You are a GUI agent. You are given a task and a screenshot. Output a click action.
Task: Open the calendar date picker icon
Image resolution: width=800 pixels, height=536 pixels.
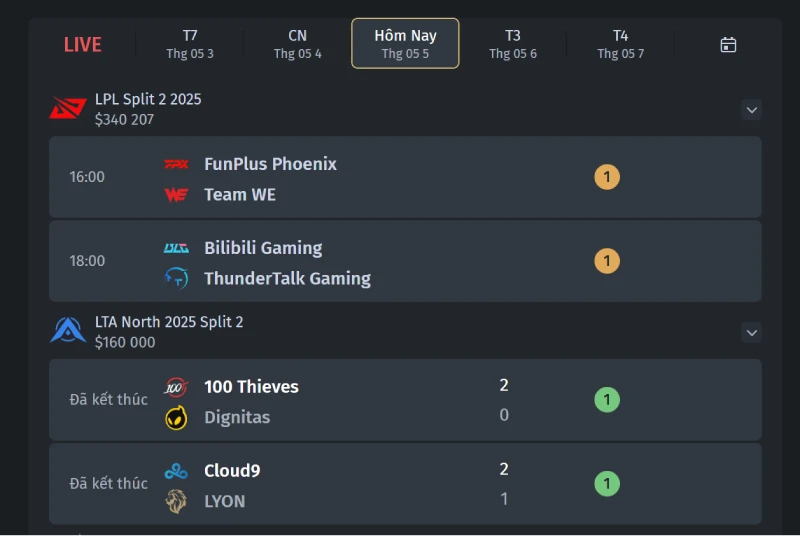(728, 44)
